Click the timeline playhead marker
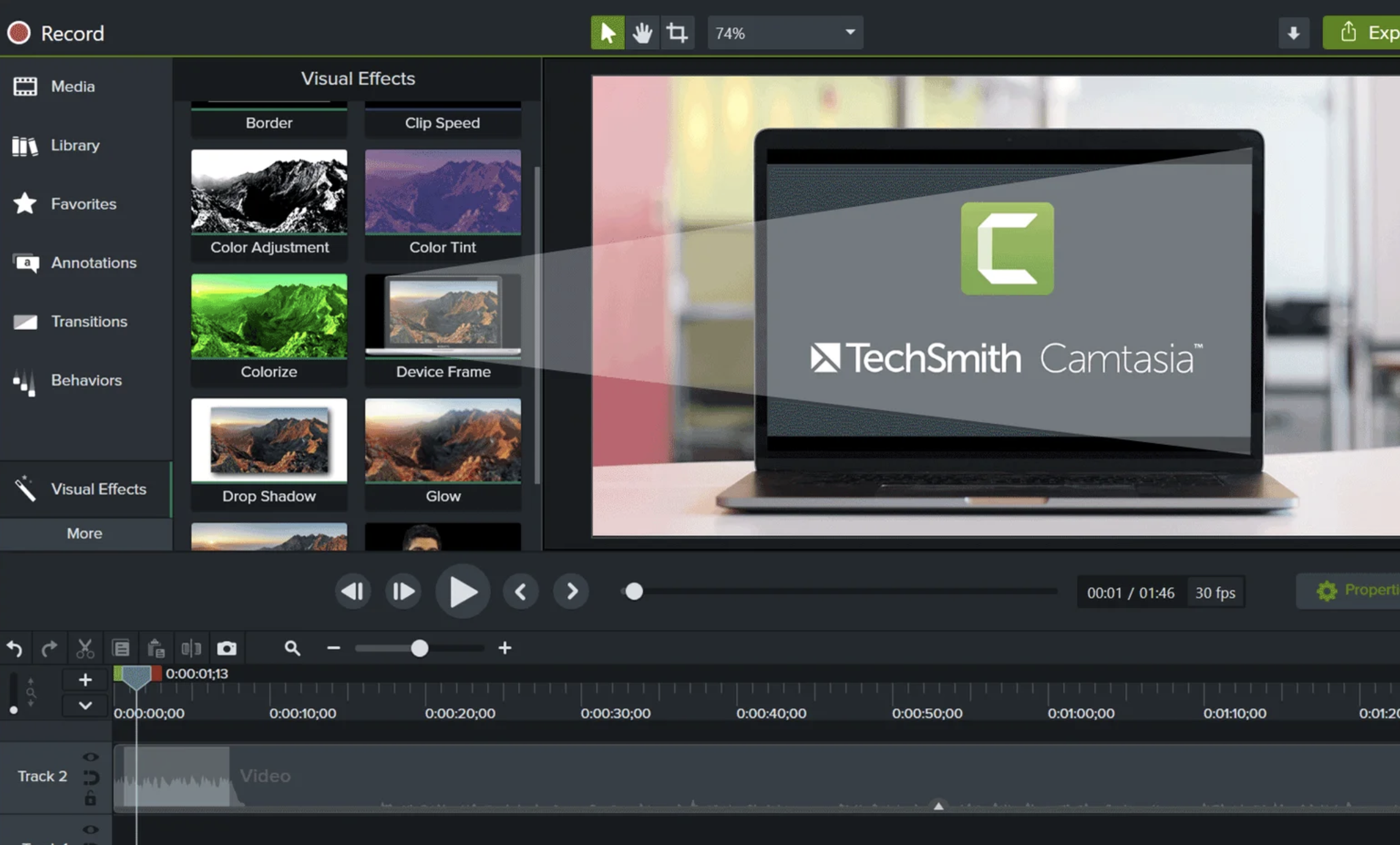Image resolution: width=1400 pixels, height=845 pixels. click(136, 678)
